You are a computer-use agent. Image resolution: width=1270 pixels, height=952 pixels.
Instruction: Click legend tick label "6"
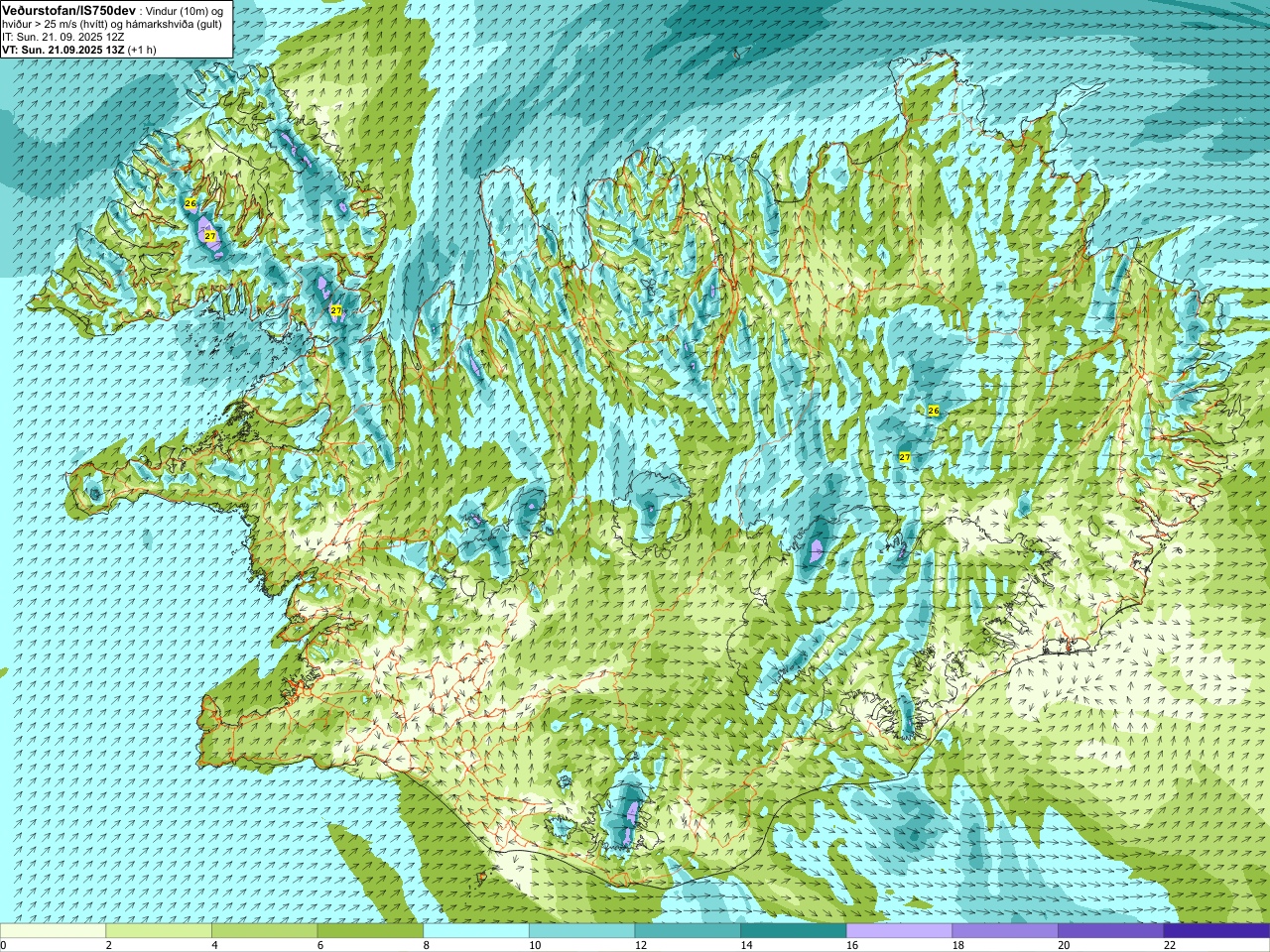(x=319, y=945)
